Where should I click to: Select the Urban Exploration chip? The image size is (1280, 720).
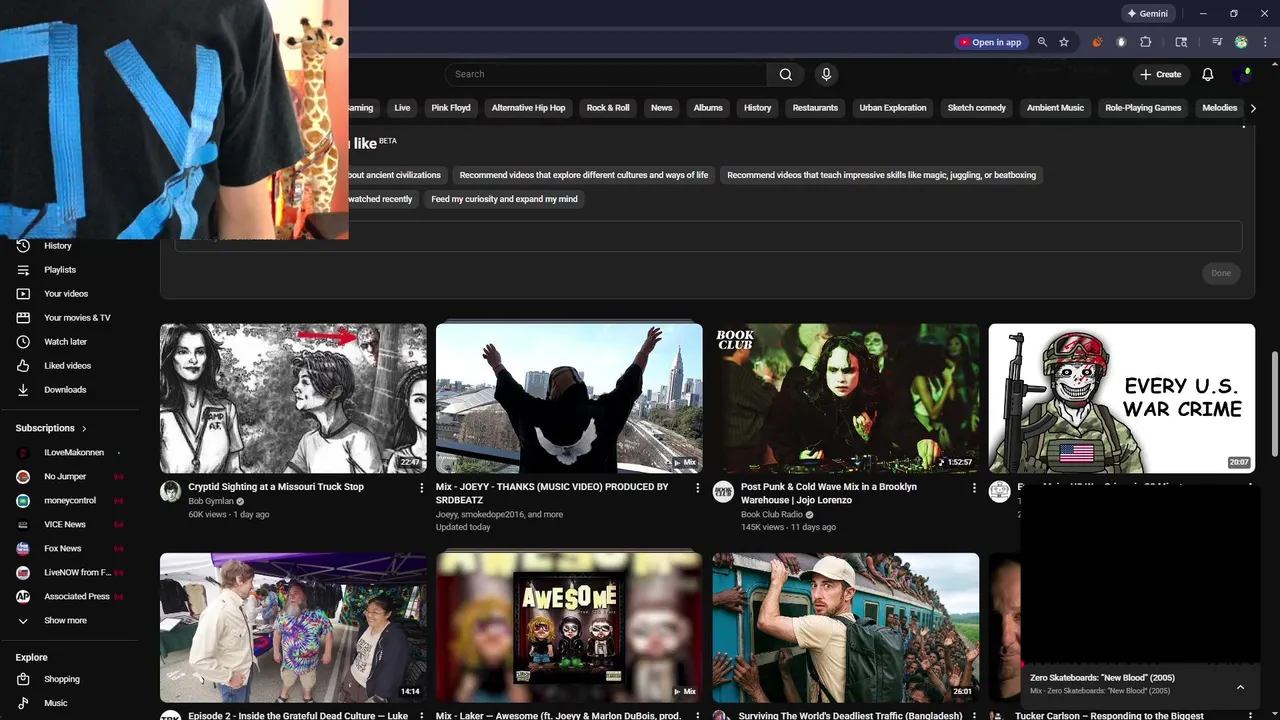click(x=893, y=108)
